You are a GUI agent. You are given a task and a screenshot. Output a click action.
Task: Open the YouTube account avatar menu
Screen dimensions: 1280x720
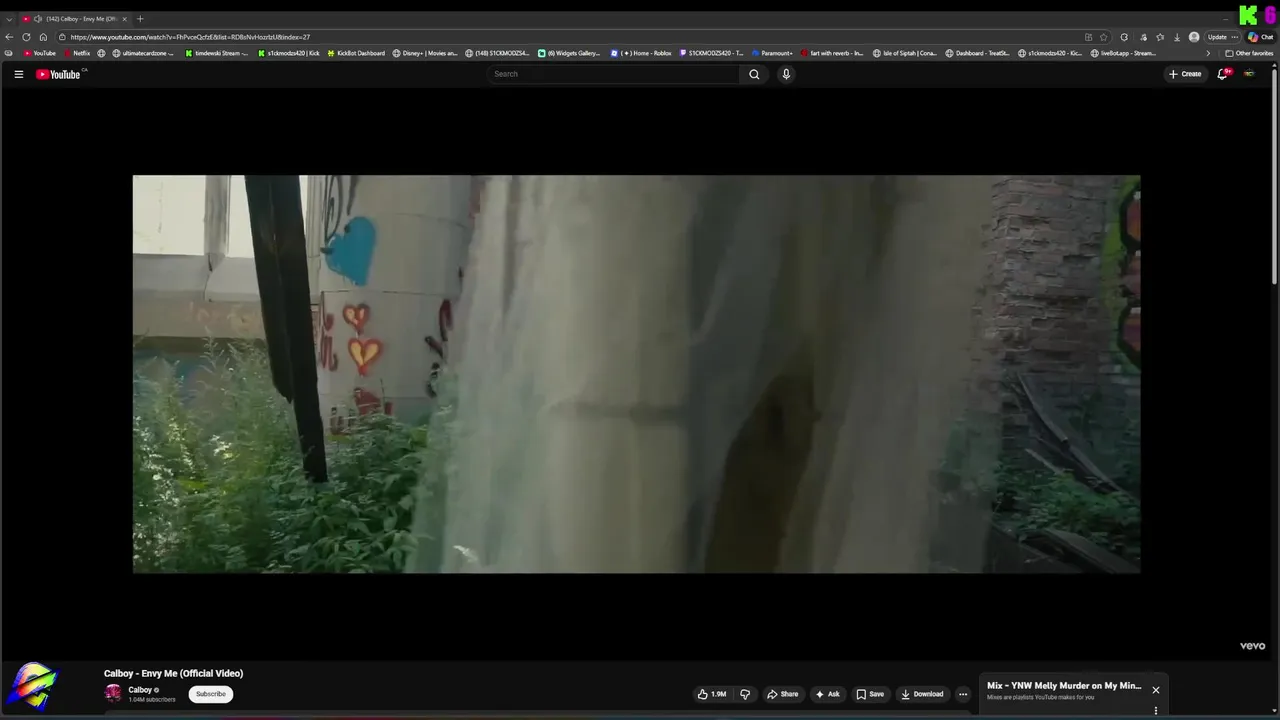click(1249, 74)
